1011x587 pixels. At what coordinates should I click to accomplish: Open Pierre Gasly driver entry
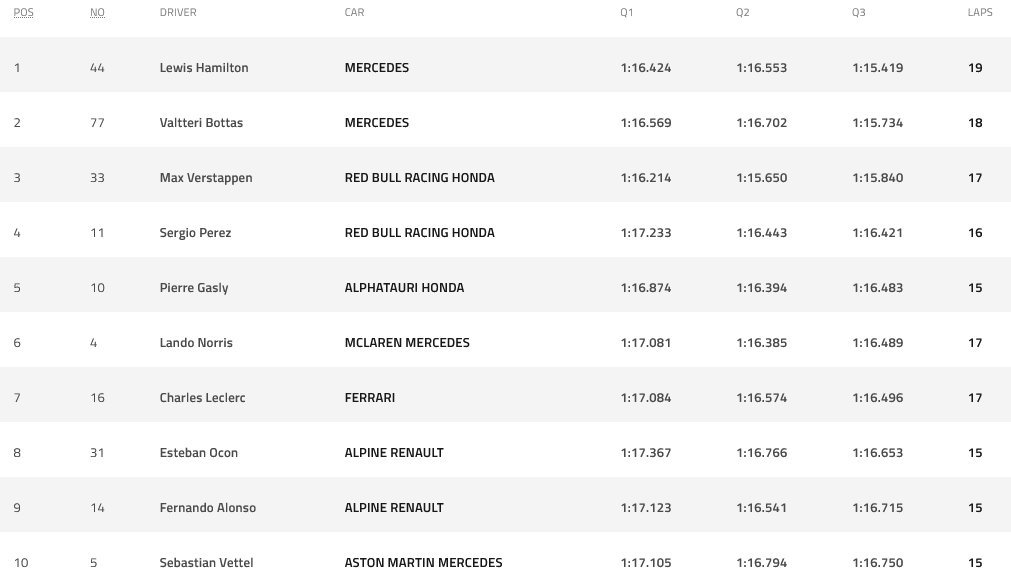click(194, 288)
